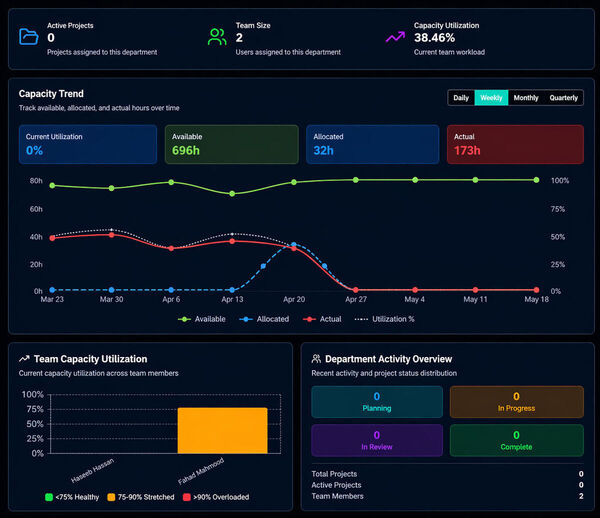The image size is (600, 518).
Task: Click the Actual data point at Apr 27
Action: click(355, 290)
